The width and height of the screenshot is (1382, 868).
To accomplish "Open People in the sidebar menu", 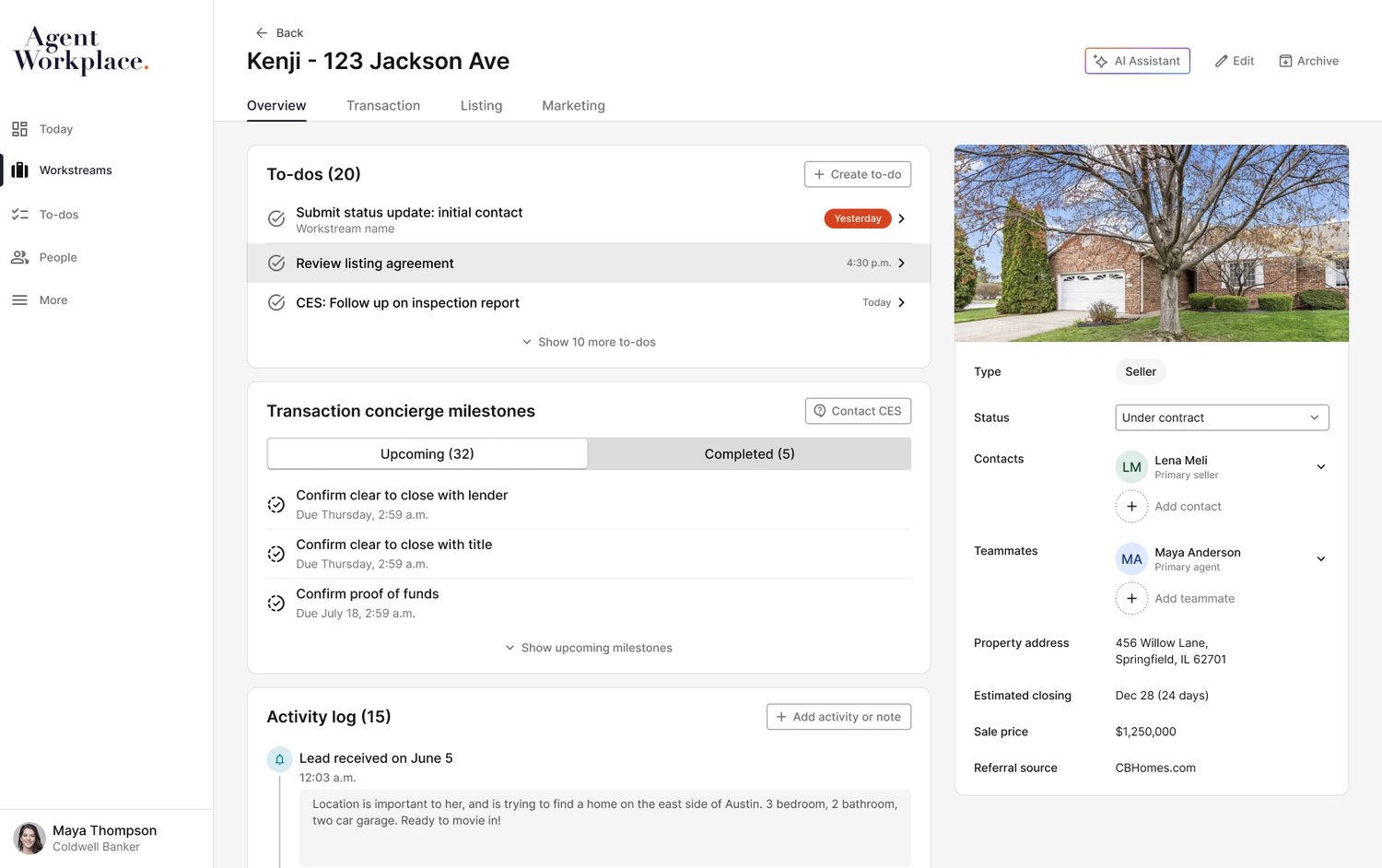I will coord(58,257).
